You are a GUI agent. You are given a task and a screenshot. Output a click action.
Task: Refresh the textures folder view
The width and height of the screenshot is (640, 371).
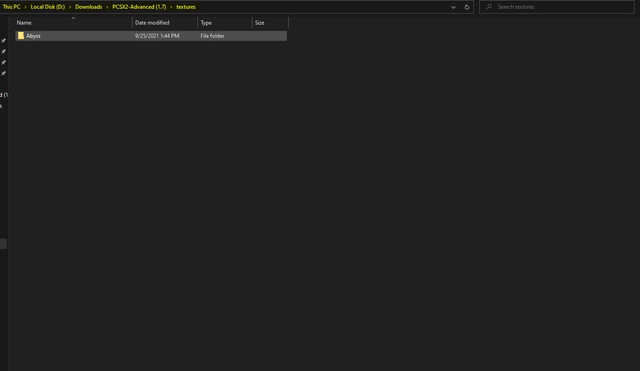(467, 7)
